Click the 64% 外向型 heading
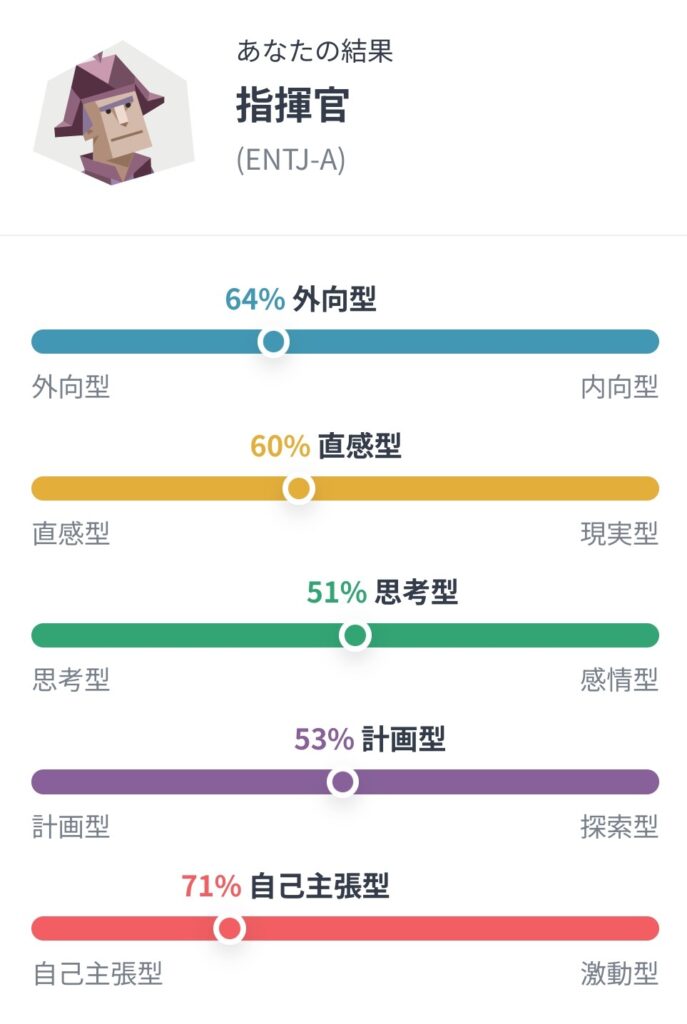 (x=300, y=299)
